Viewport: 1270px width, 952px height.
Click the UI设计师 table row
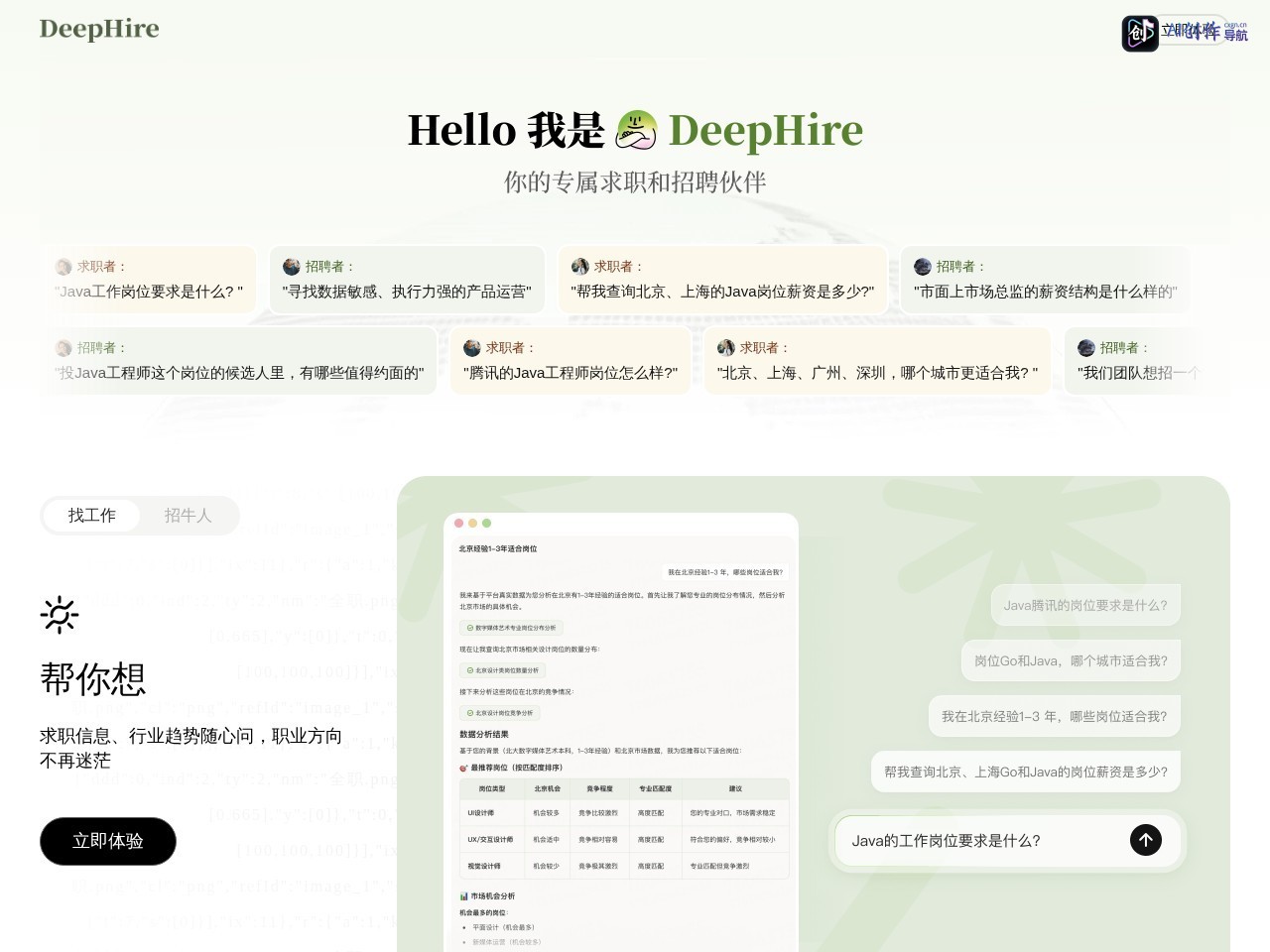(x=624, y=812)
